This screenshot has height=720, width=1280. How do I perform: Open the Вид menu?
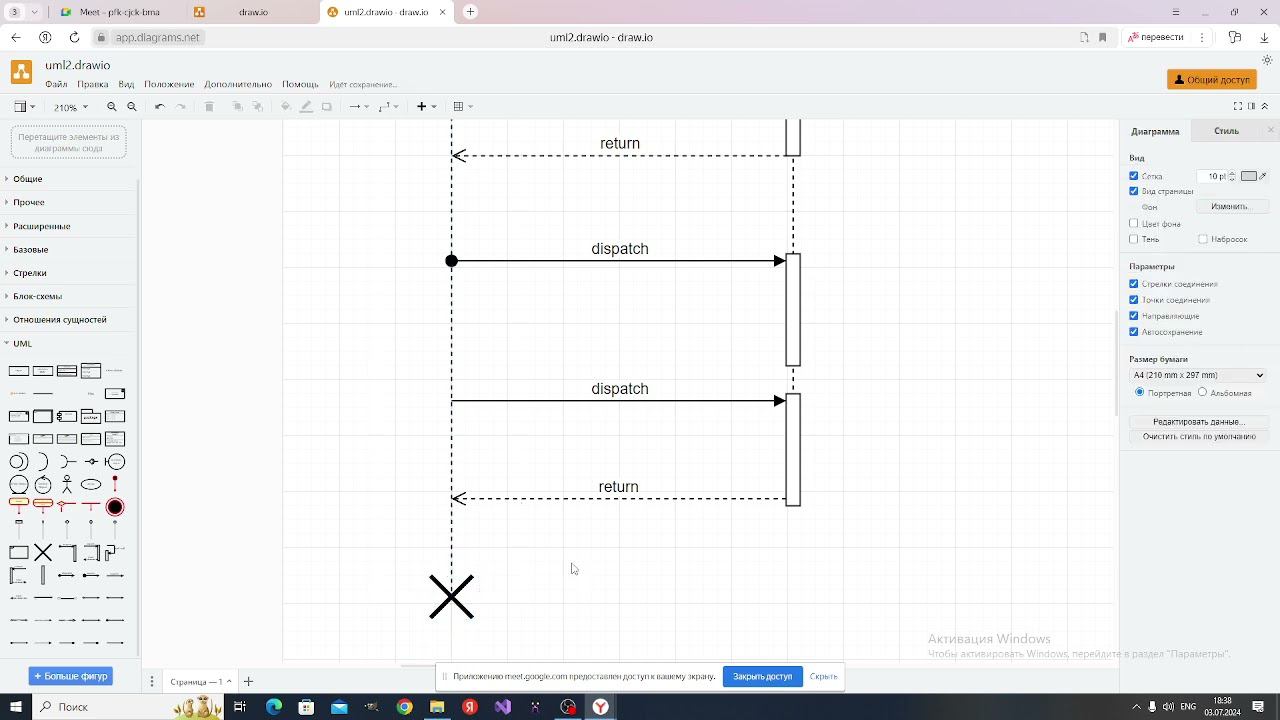click(x=126, y=84)
